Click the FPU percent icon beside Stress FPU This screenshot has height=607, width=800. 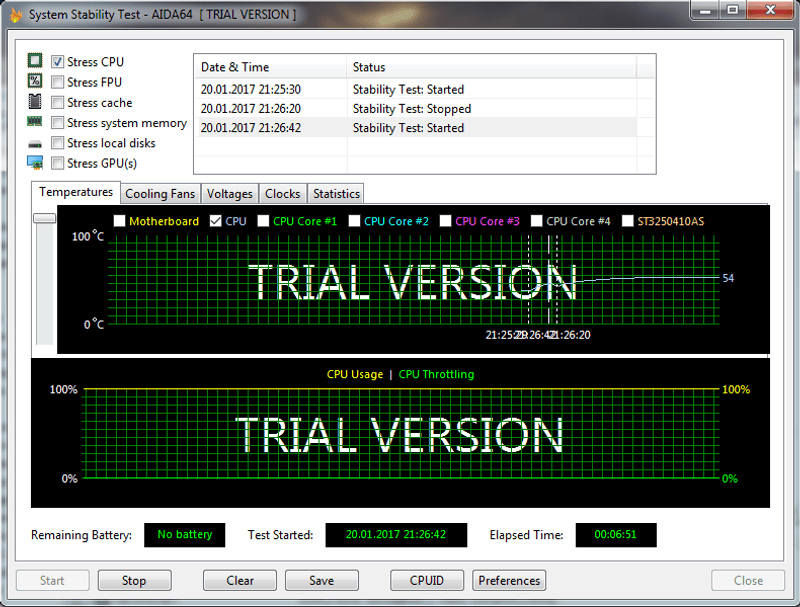tap(35, 82)
